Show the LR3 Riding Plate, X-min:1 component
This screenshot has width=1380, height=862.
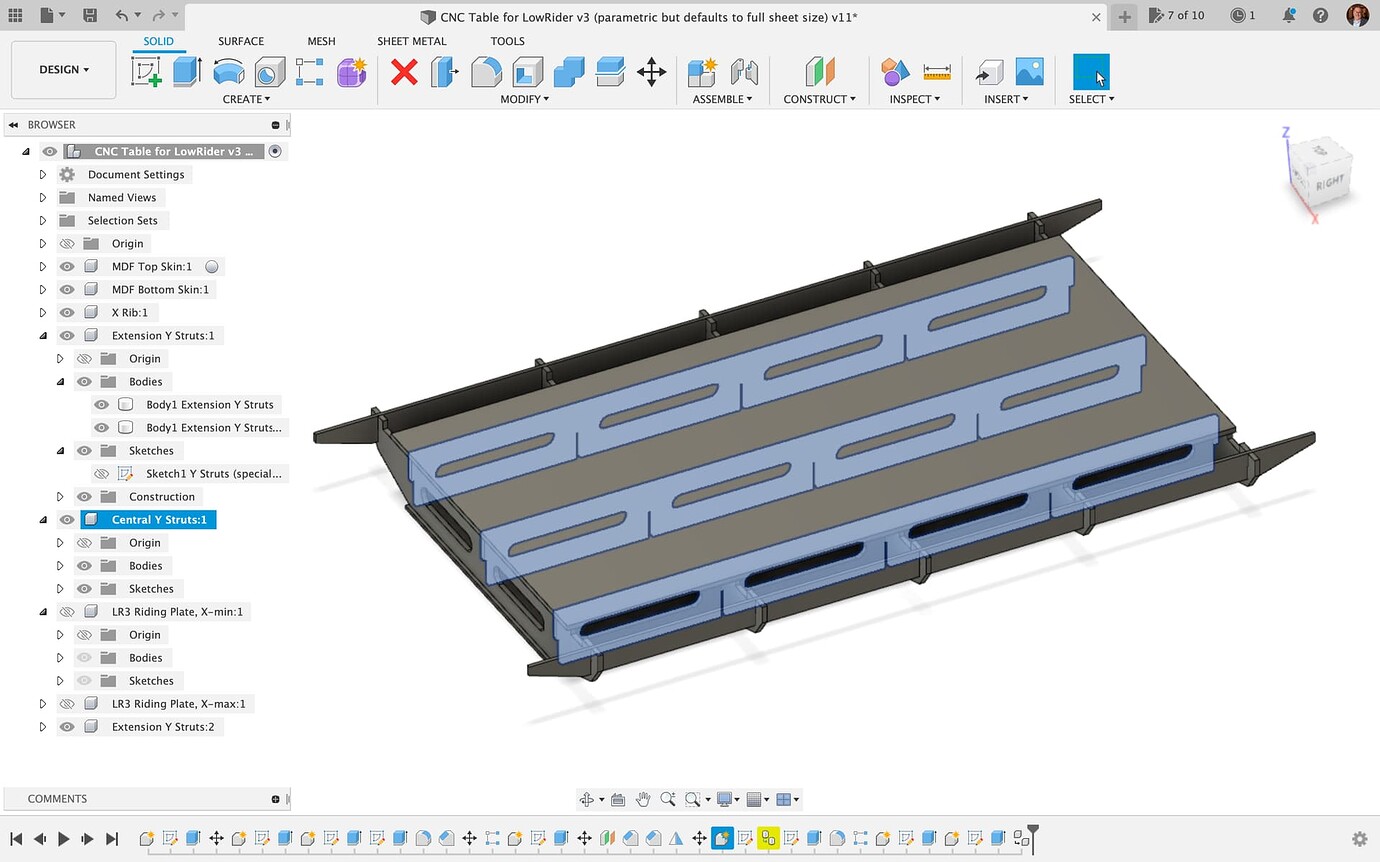point(66,611)
